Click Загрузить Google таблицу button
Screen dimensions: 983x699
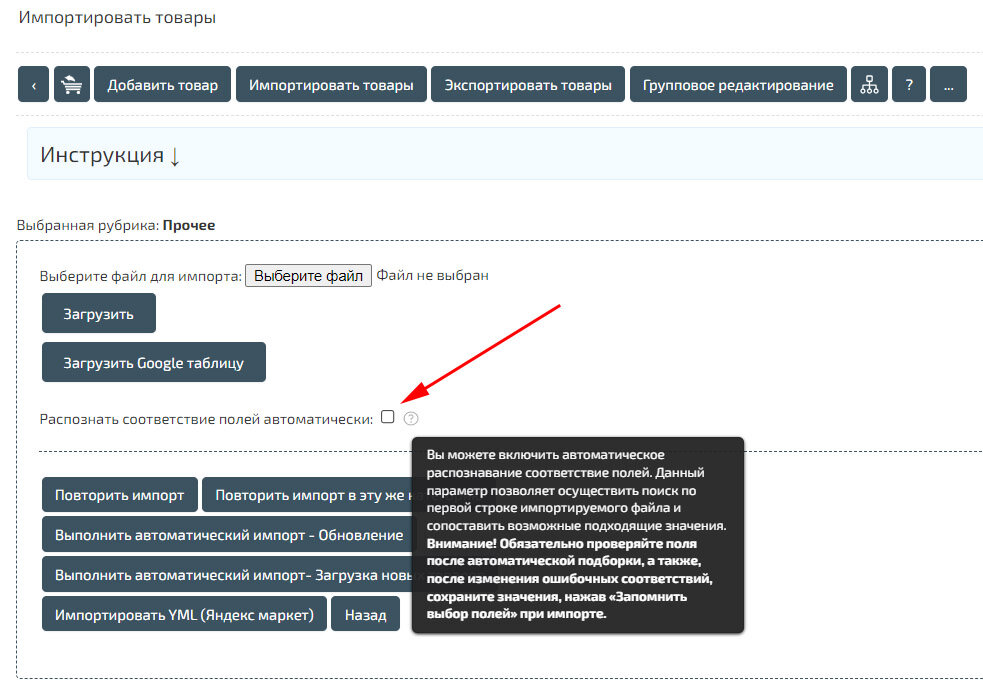pyautogui.click(x=153, y=363)
